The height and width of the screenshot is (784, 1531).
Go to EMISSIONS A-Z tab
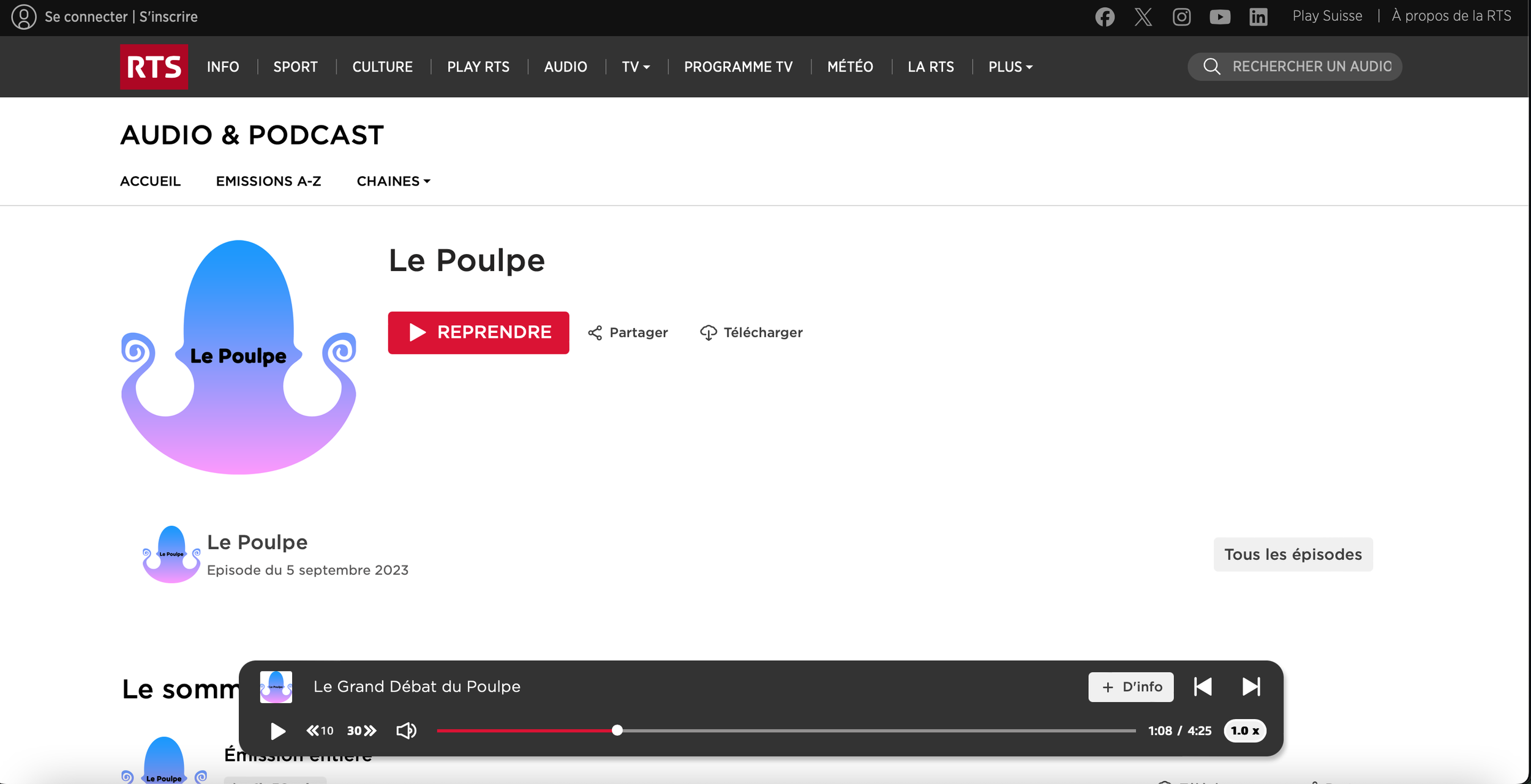[268, 181]
